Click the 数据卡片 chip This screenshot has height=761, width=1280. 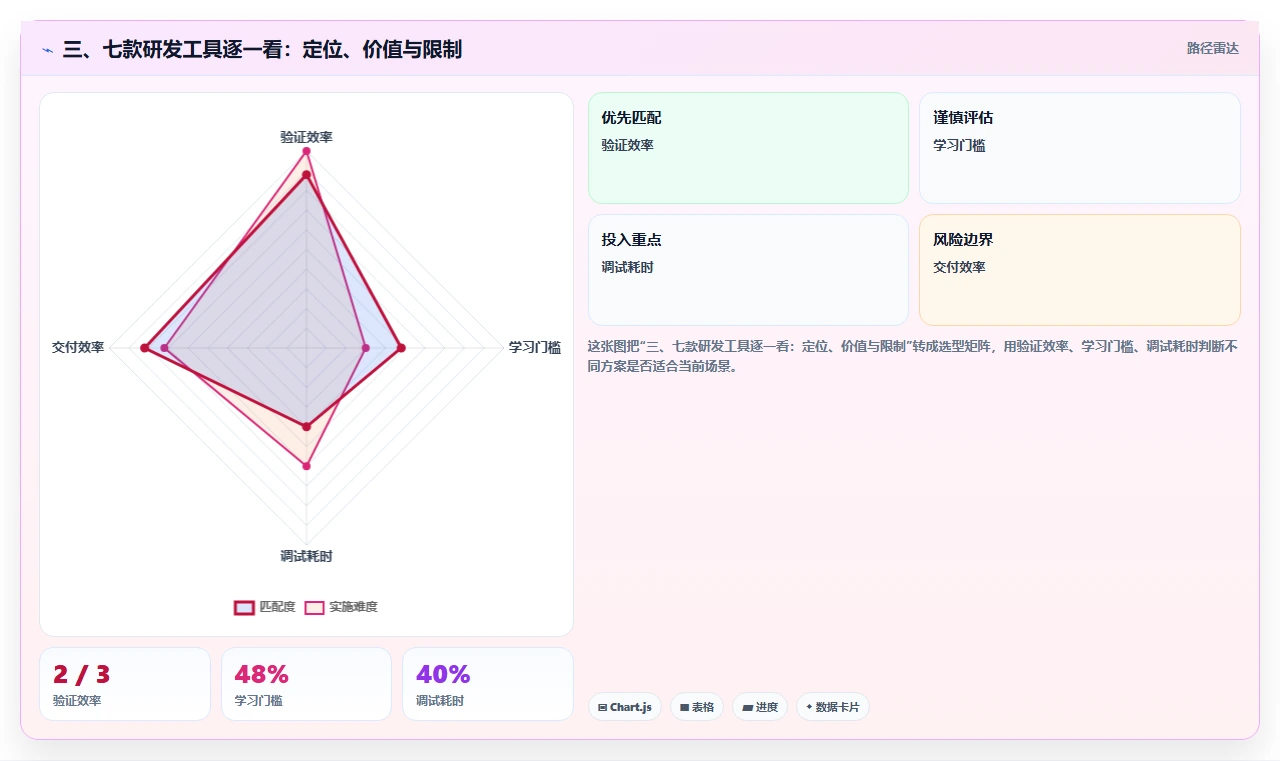pos(833,707)
